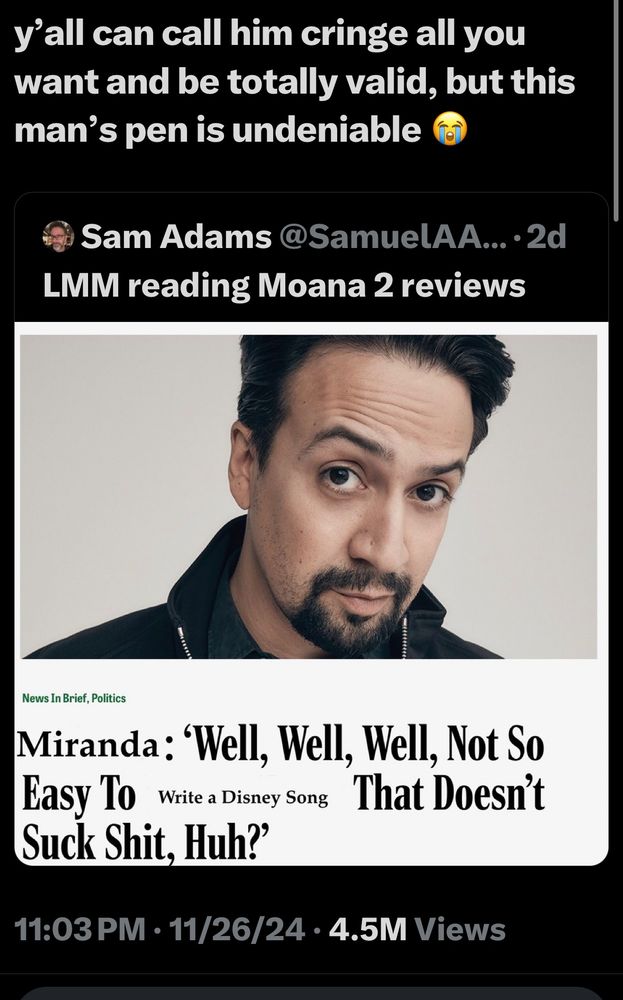Click the word 'Miranda' in the headline
Screen dimensions: 623x1000
88,744
